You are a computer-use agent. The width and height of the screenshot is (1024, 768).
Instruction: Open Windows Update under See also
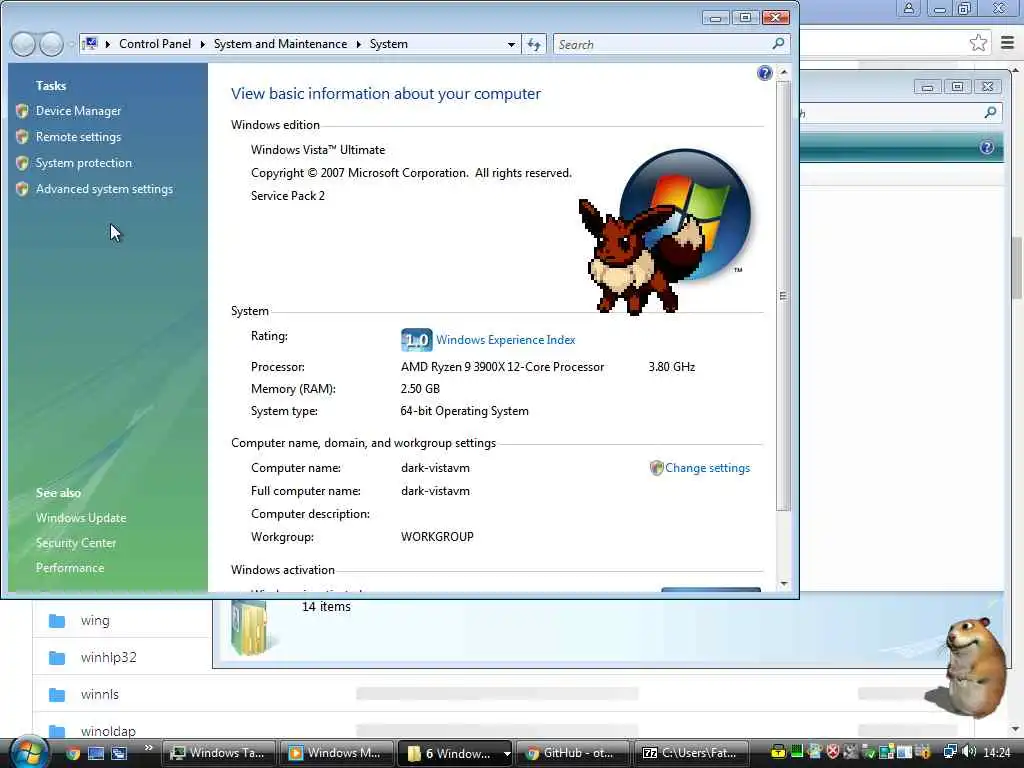81,518
